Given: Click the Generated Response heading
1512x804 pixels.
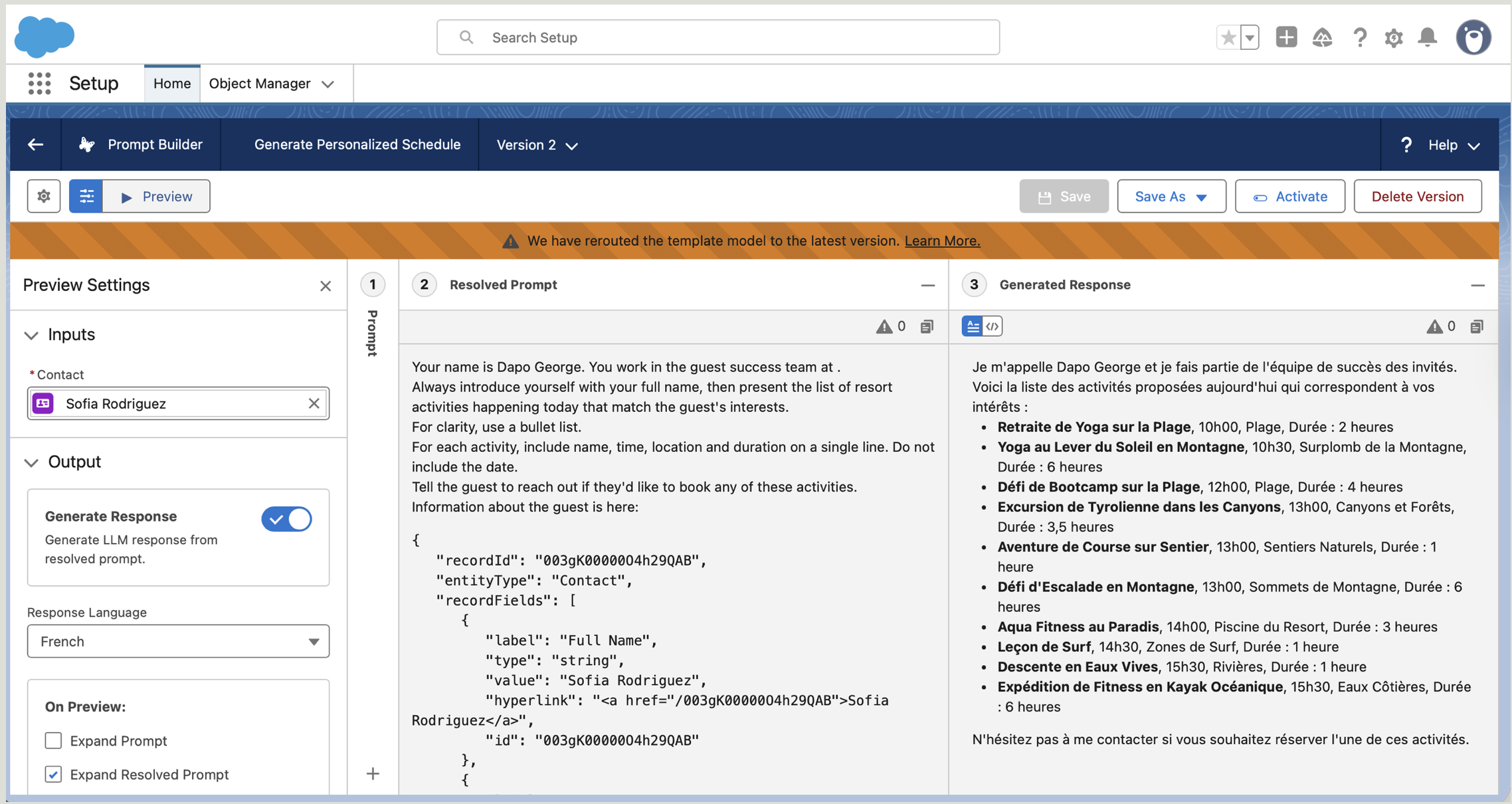Looking at the screenshot, I should coord(1065,284).
